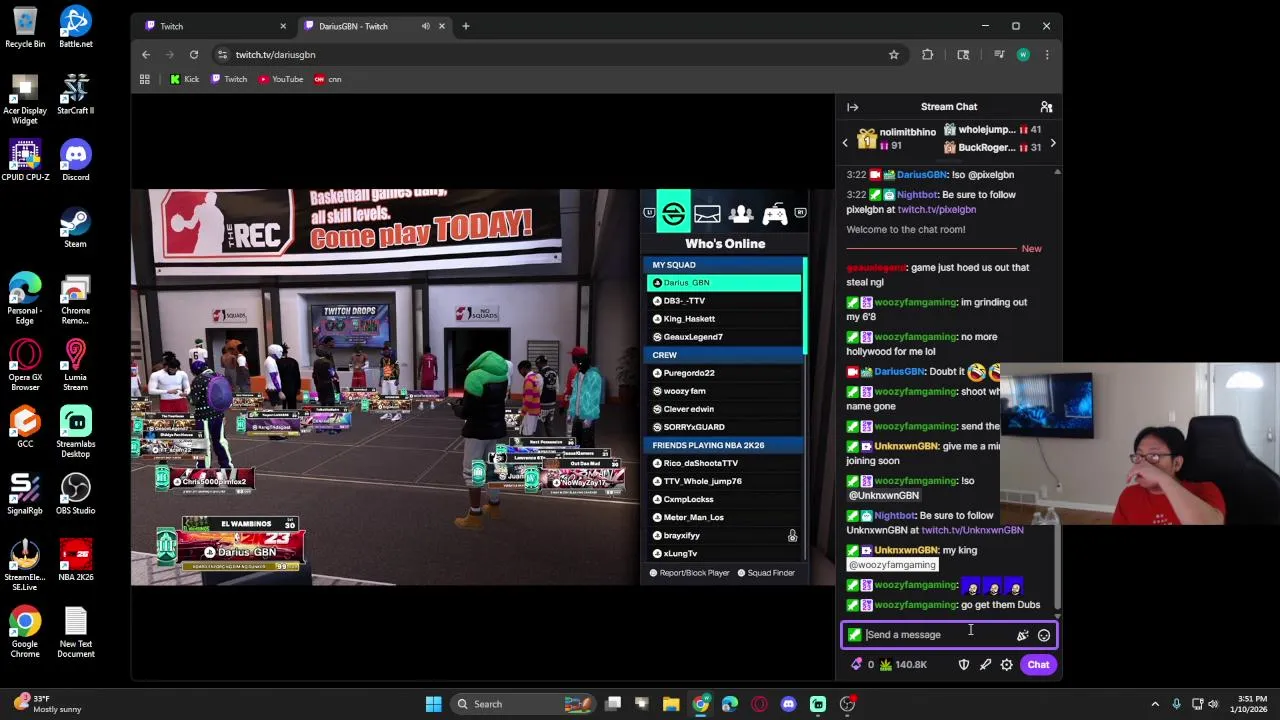Open the taskbar weather widget
This screenshot has height=720, width=1280.
click(47, 704)
